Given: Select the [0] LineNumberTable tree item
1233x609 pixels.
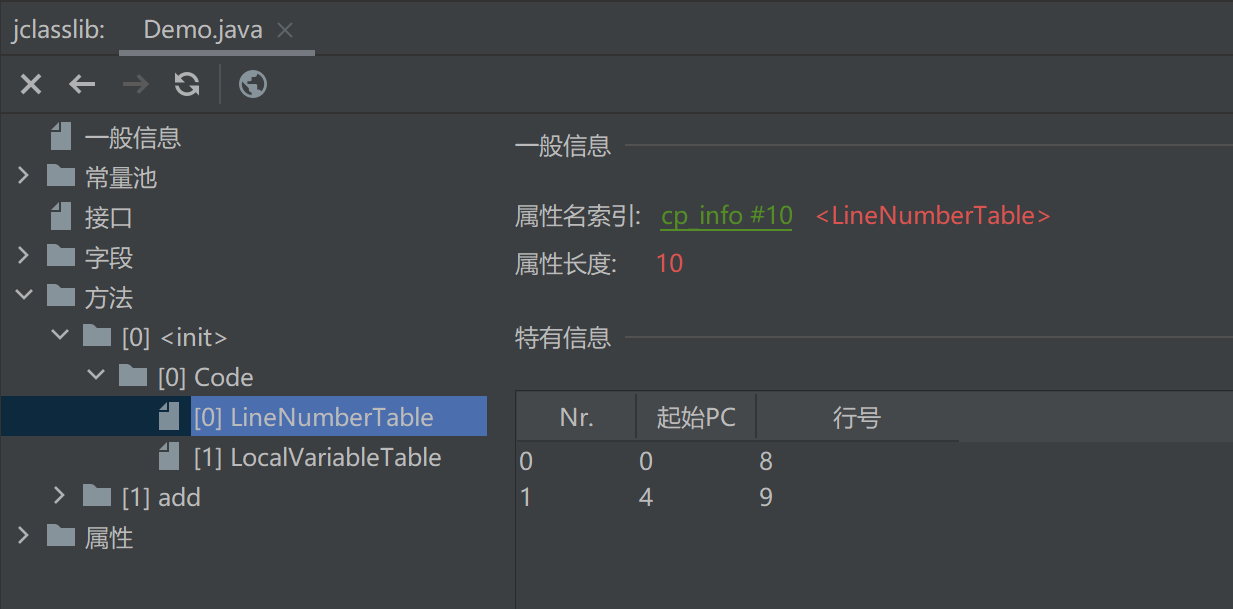Looking at the screenshot, I should [x=314, y=417].
